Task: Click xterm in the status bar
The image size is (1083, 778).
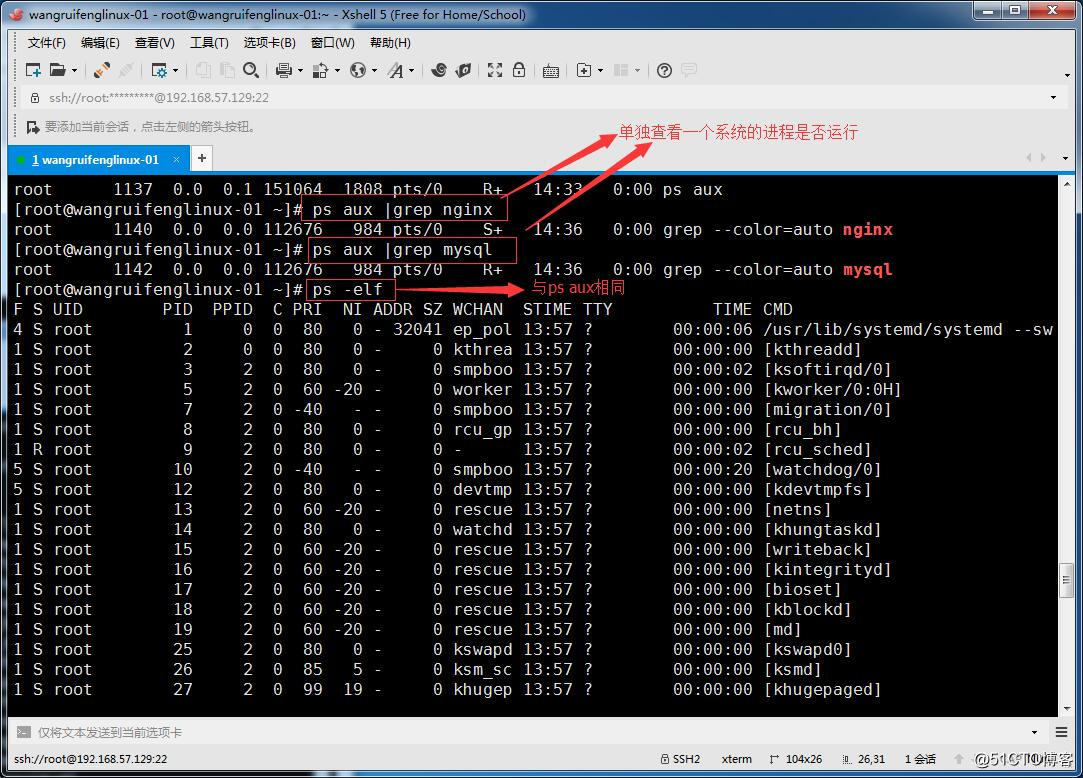Action: [x=736, y=759]
